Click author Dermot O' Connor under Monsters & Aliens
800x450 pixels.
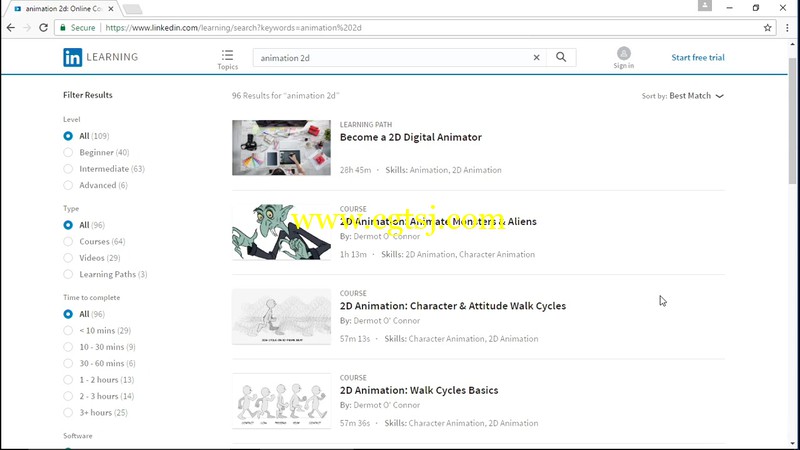(386, 236)
